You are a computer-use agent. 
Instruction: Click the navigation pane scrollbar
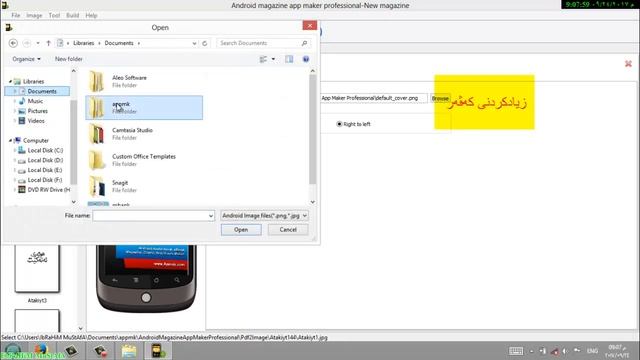(74, 142)
